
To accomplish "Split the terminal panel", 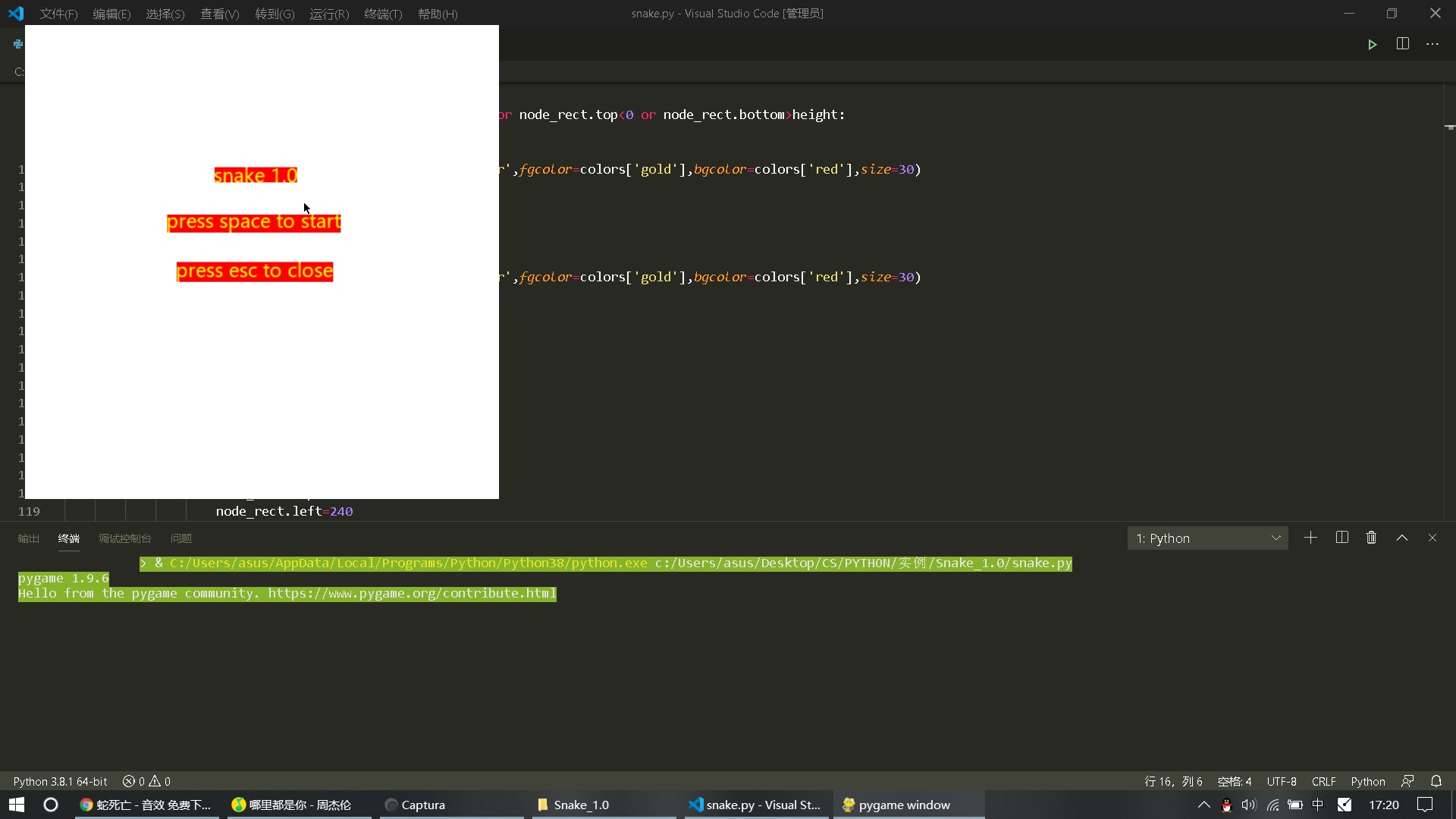I will [x=1341, y=538].
